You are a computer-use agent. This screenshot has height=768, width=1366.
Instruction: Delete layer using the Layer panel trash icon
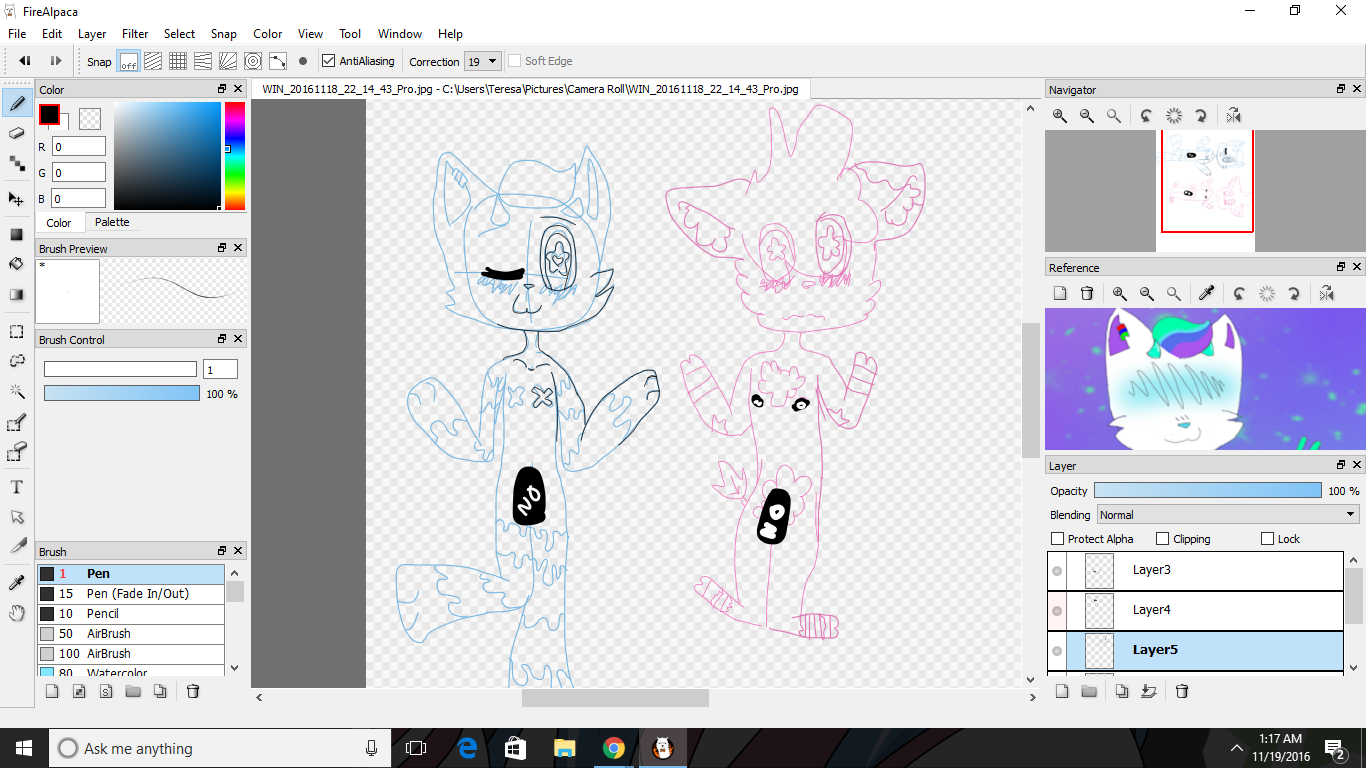coord(1182,691)
